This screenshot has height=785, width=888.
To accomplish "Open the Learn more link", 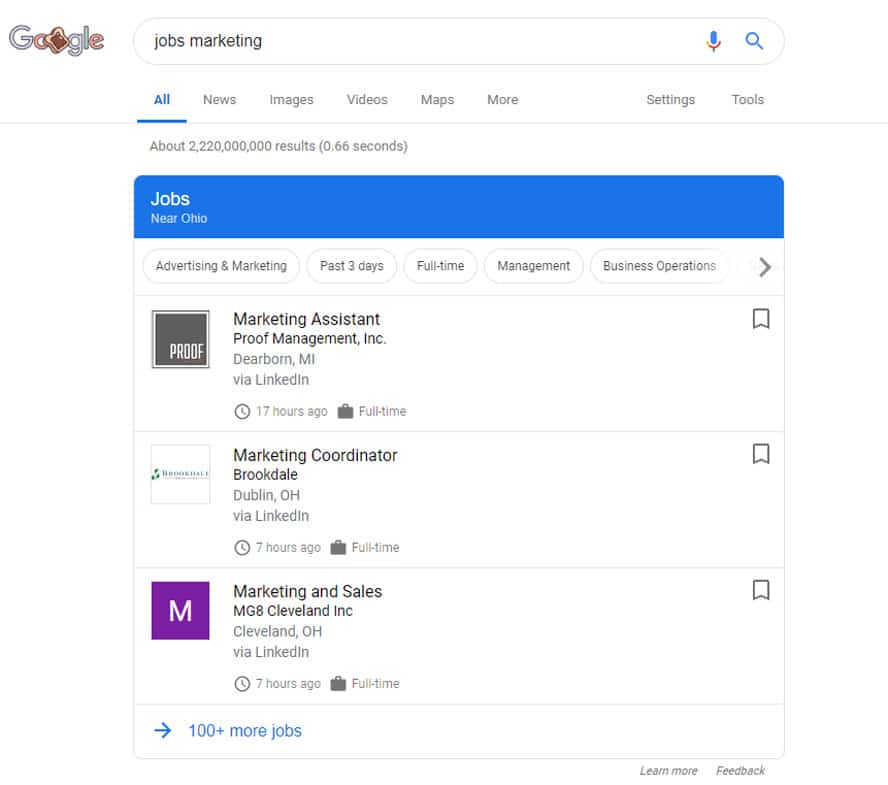I will point(668,771).
